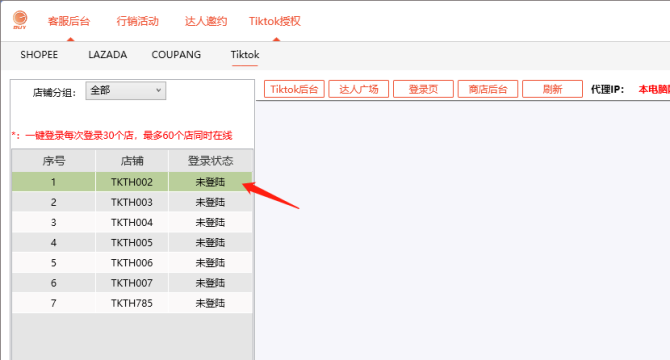Click sequence number 4 cell
The height and width of the screenshot is (360, 670).
53,243
